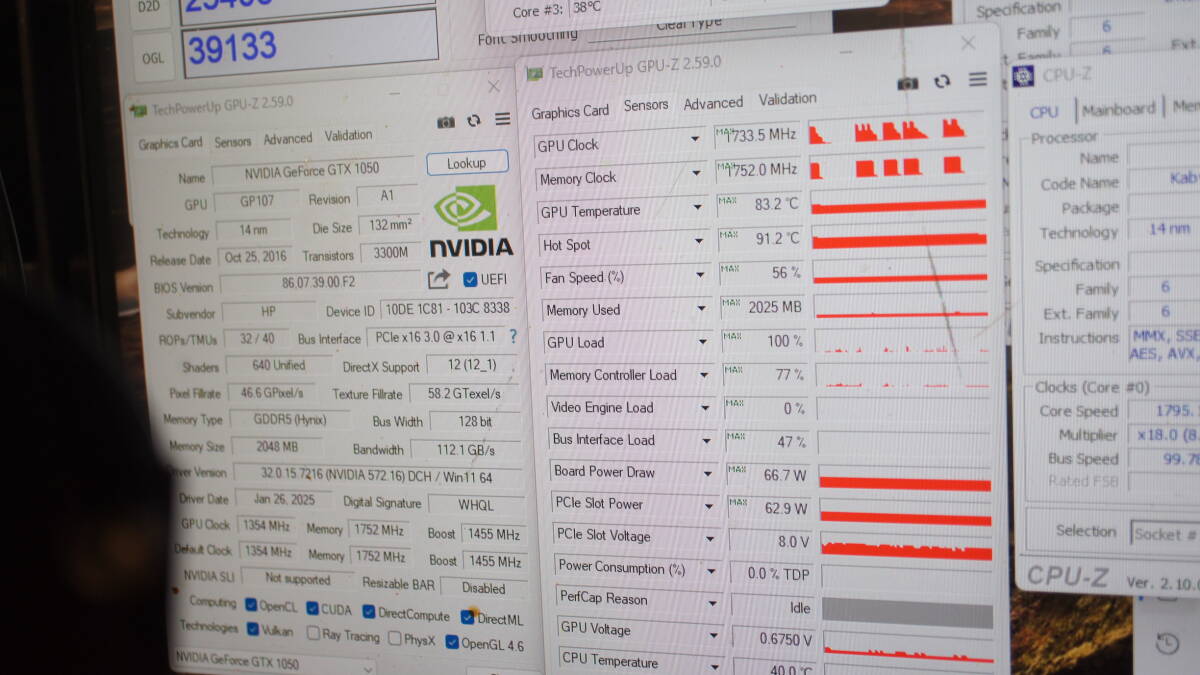This screenshot has height=675, width=1200.
Task: Toggle the UEFI checkbox
Action: point(470,280)
